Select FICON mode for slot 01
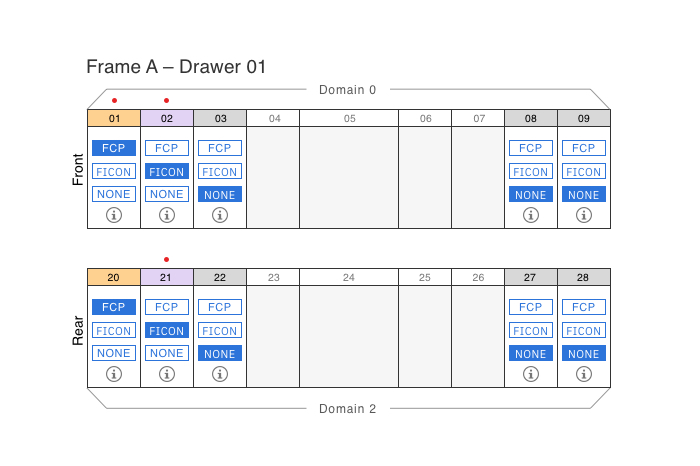This screenshot has width=700, height=466. (x=114, y=171)
